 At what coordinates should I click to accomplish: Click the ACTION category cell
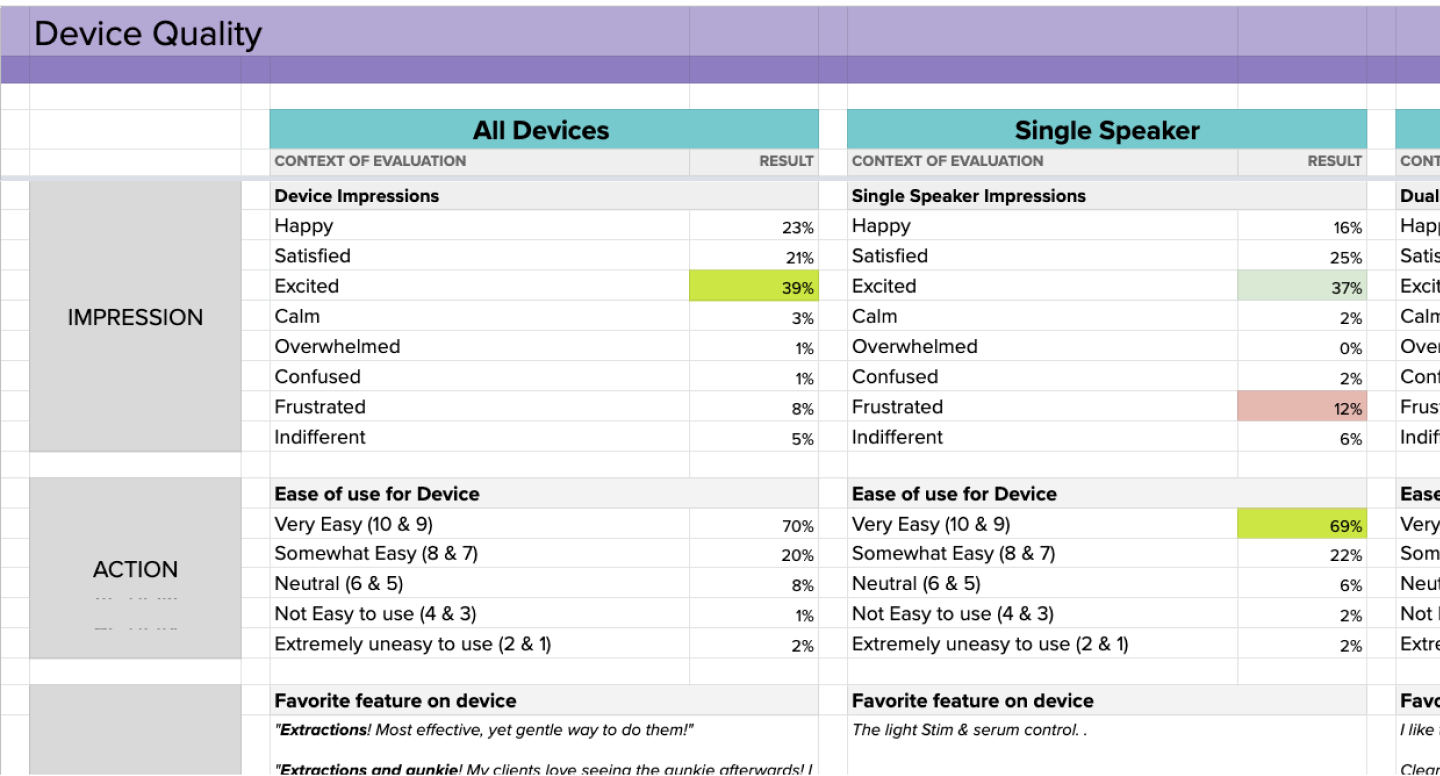[x=135, y=569]
